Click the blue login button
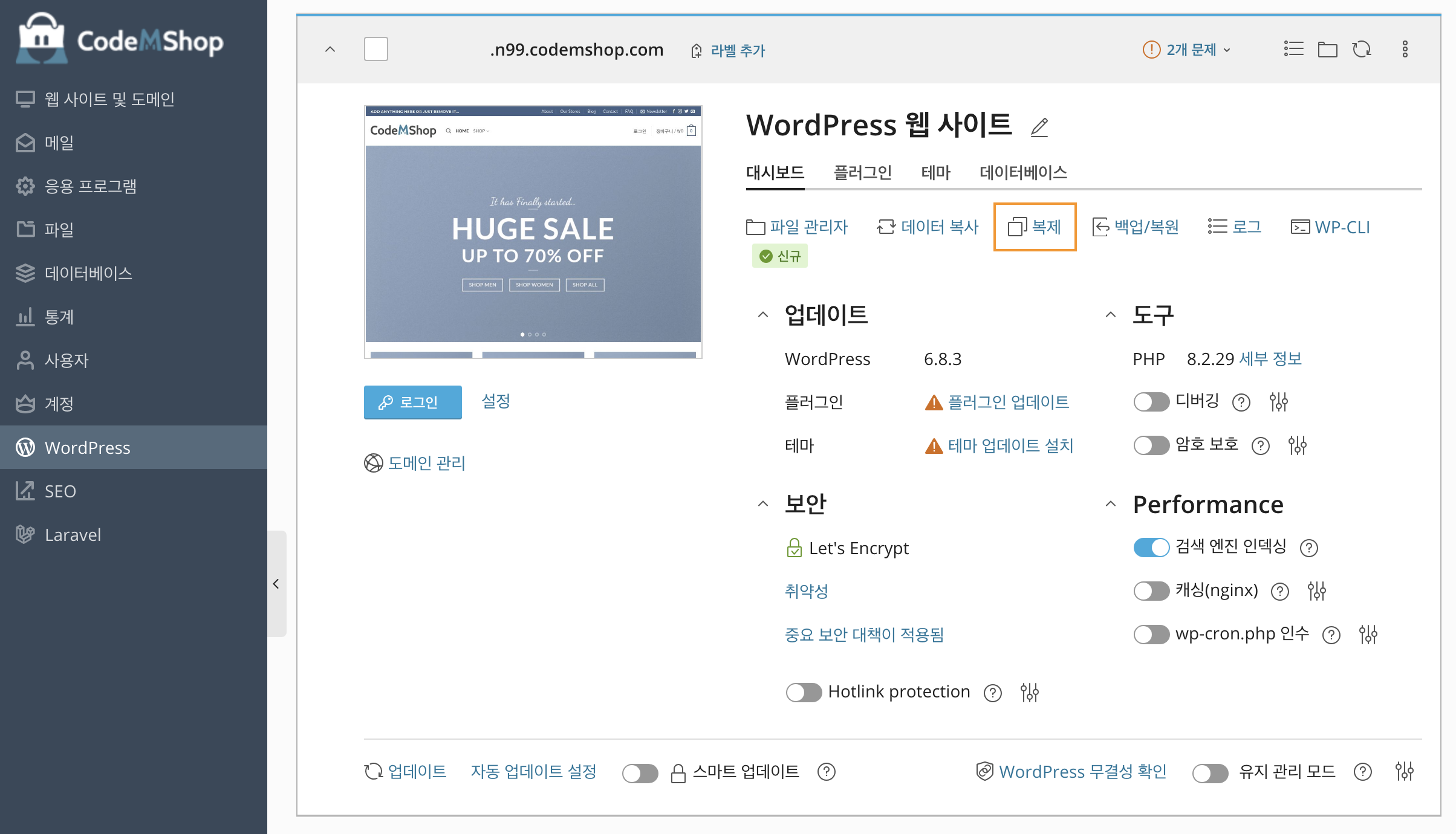Screen dimensions: 1456x834 [412, 402]
